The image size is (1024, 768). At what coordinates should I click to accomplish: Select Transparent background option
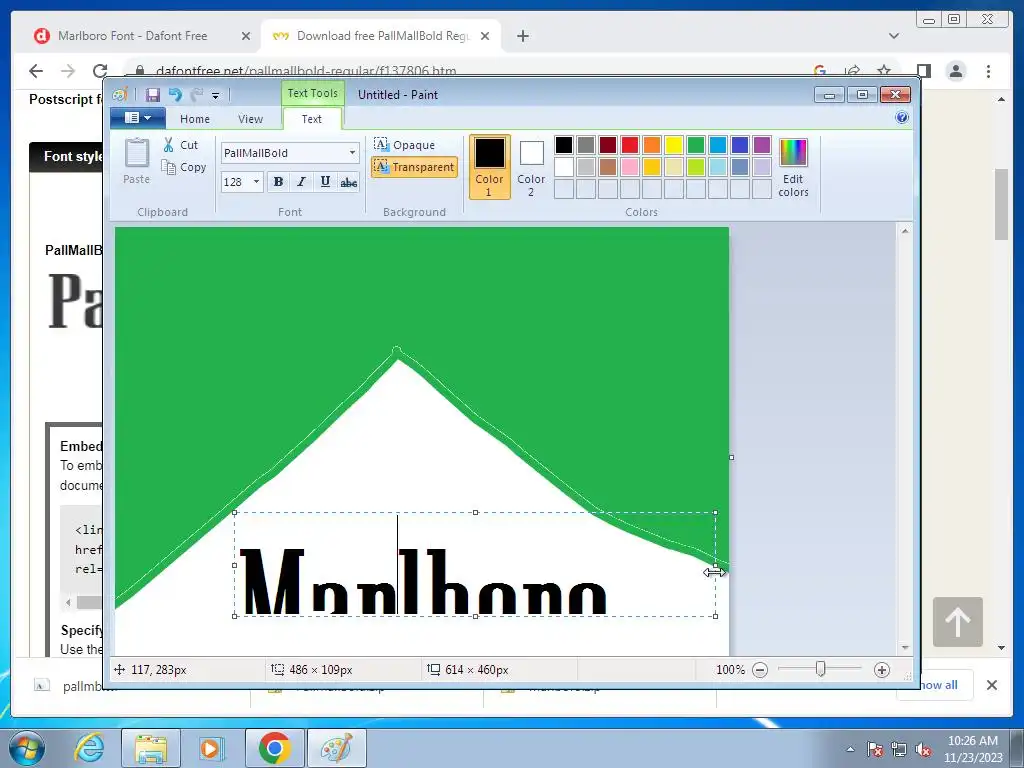(x=414, y=167)
